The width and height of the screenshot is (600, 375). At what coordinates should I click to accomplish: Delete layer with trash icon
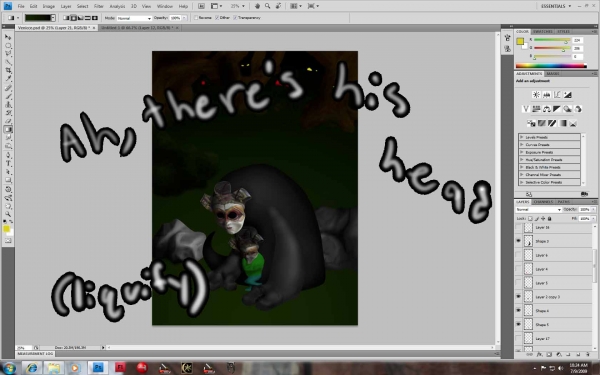(588, 355)
